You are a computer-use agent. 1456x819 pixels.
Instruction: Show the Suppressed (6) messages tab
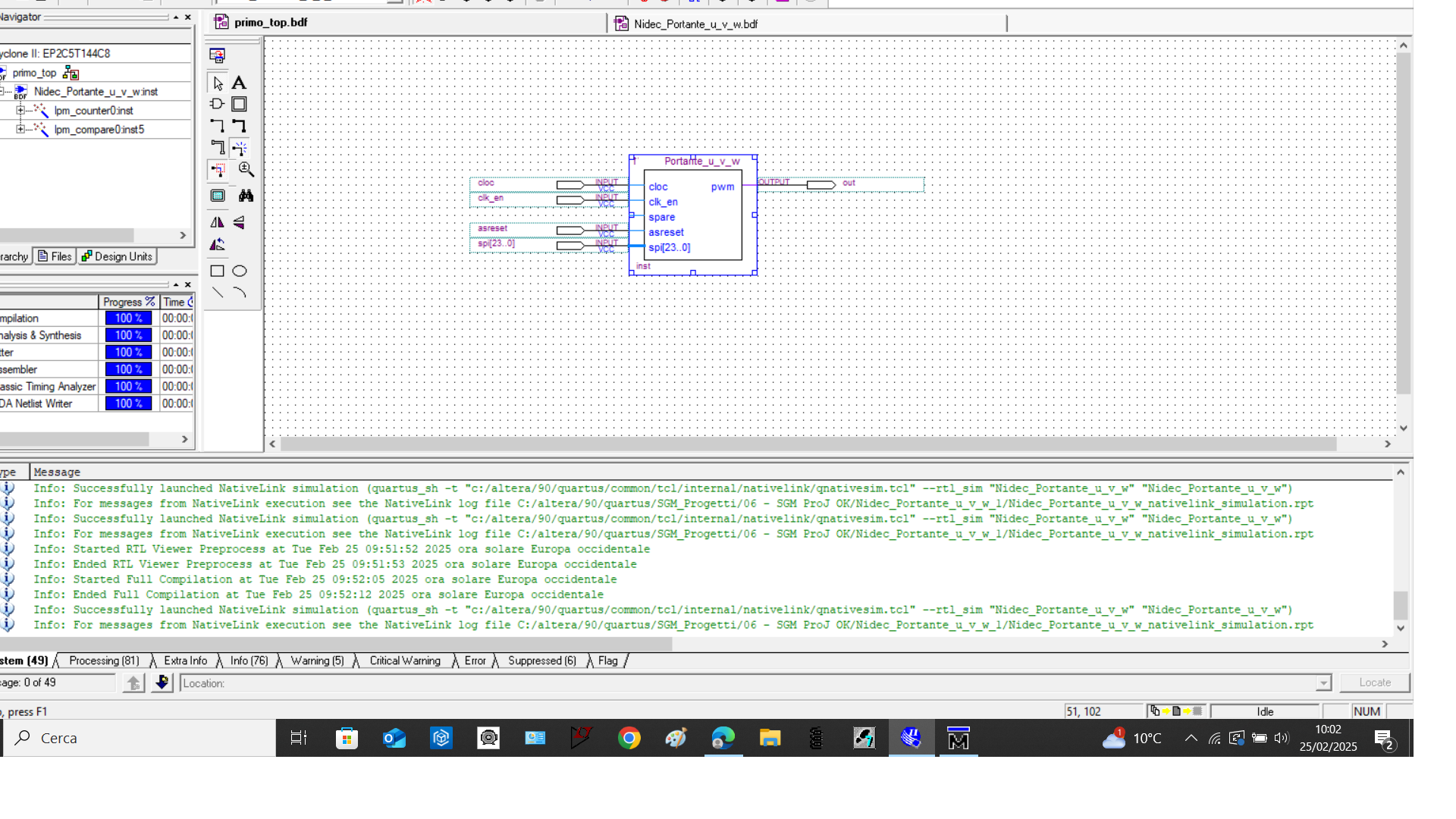tap(542, 661)
